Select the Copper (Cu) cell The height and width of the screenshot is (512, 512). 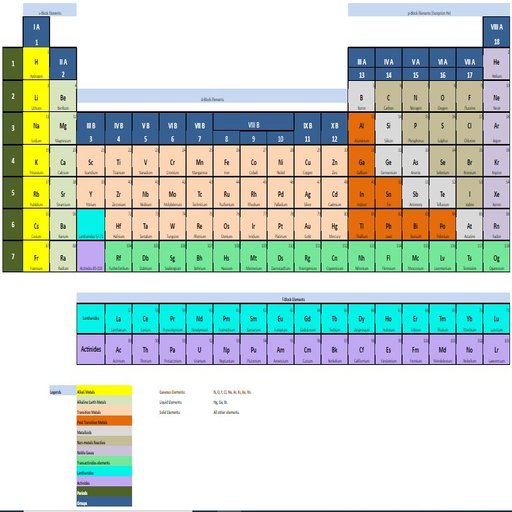(307, 160)
